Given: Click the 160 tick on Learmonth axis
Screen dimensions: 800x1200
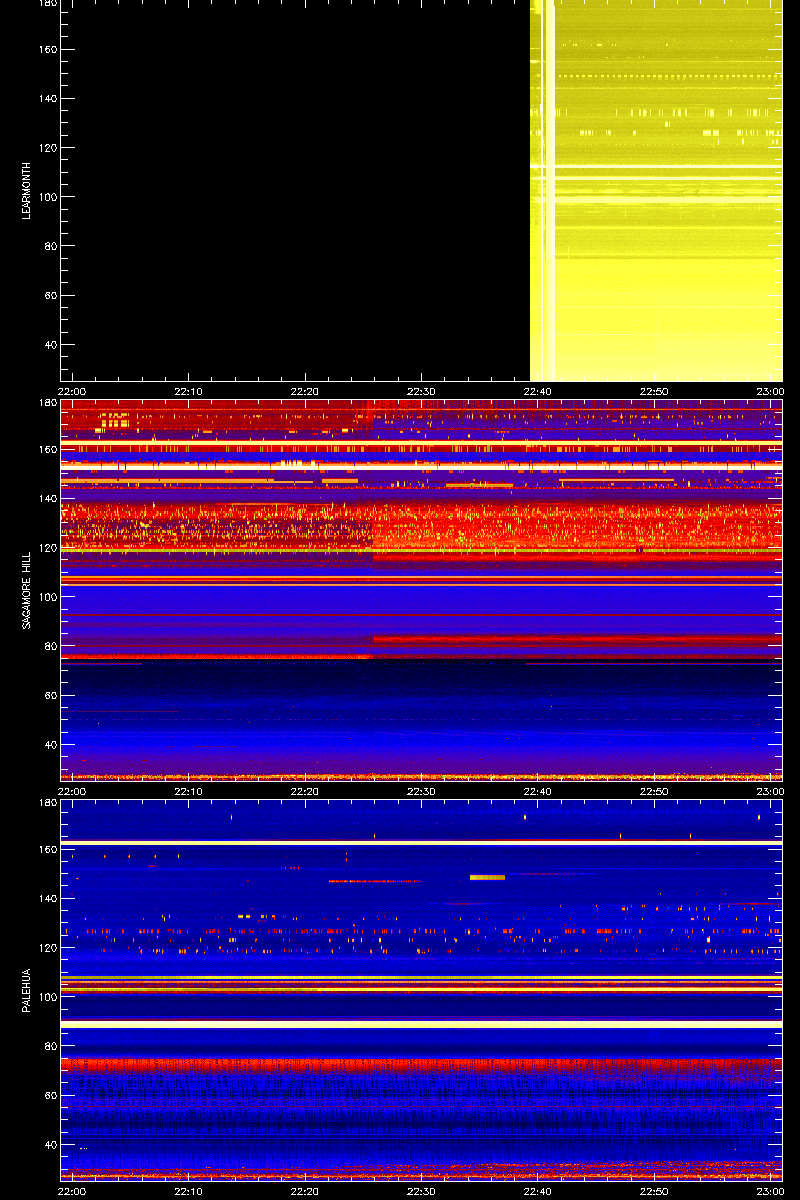Looking at the screenshot, I should click(48, 50).
